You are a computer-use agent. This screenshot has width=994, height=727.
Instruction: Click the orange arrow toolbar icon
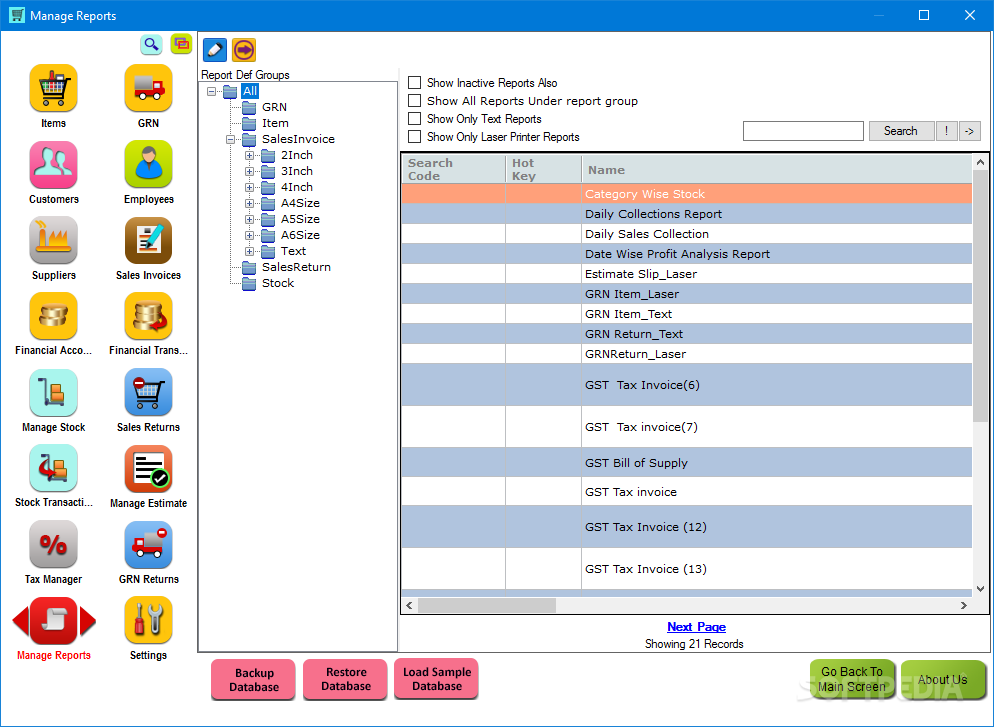pyautogui.click(x=244, y=49)
